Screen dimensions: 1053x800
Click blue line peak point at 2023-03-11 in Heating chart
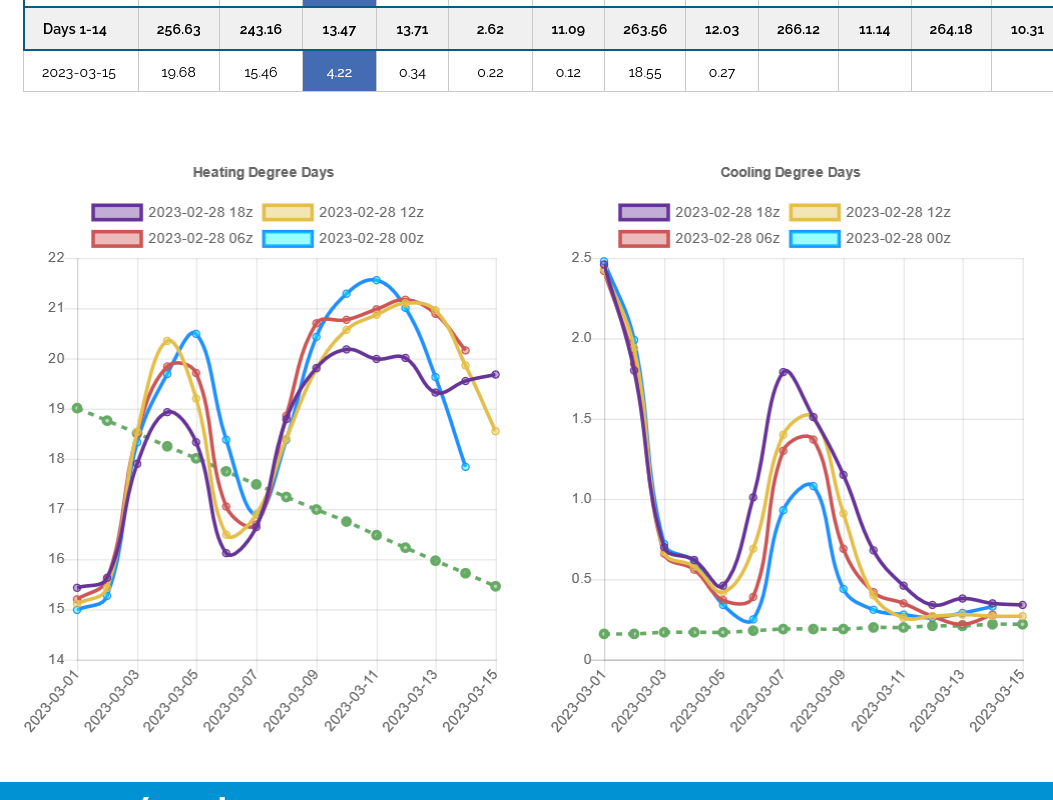376,280
